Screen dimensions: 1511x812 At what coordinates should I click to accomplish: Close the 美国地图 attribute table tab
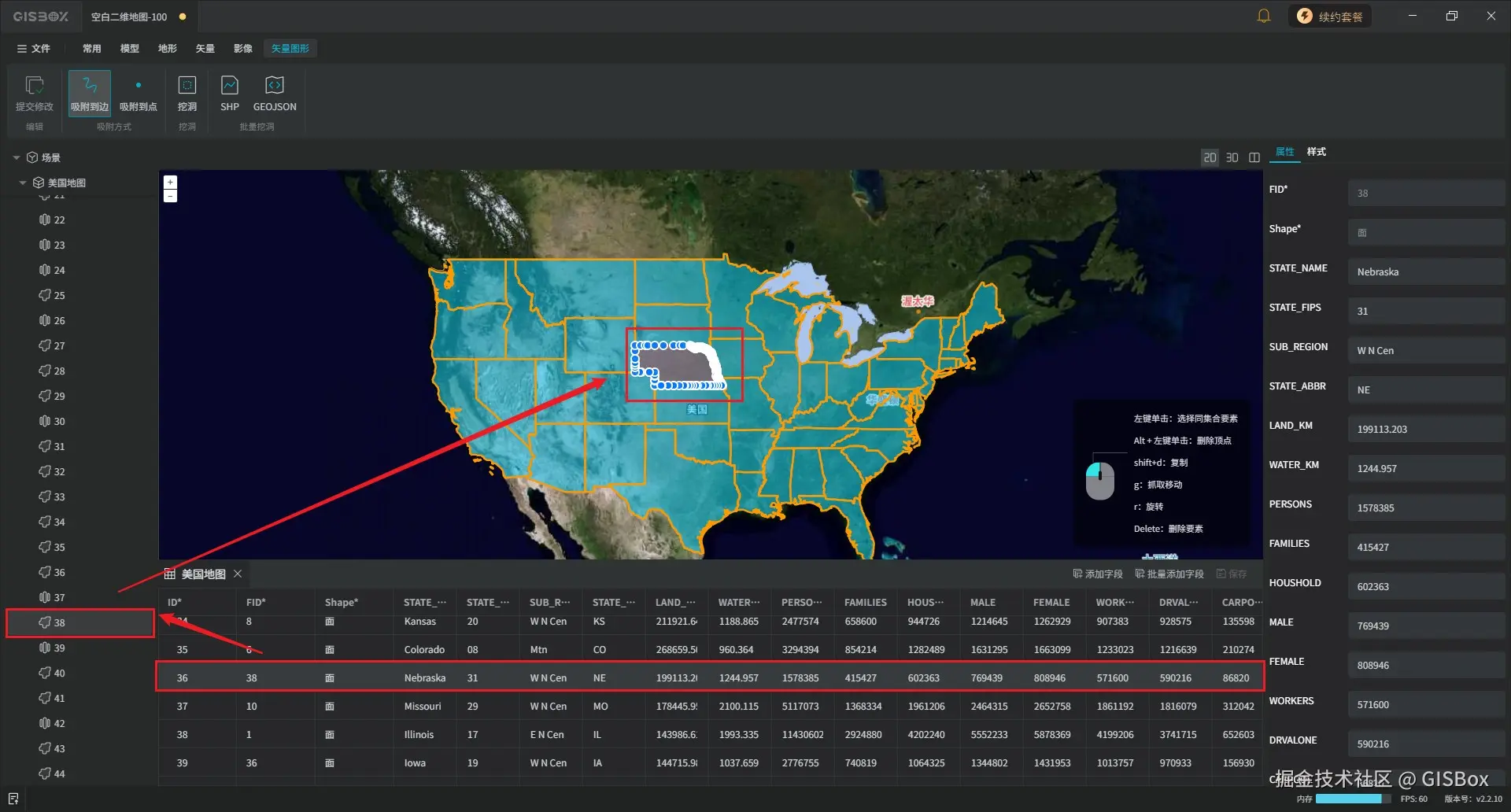(x=238, y=574)
